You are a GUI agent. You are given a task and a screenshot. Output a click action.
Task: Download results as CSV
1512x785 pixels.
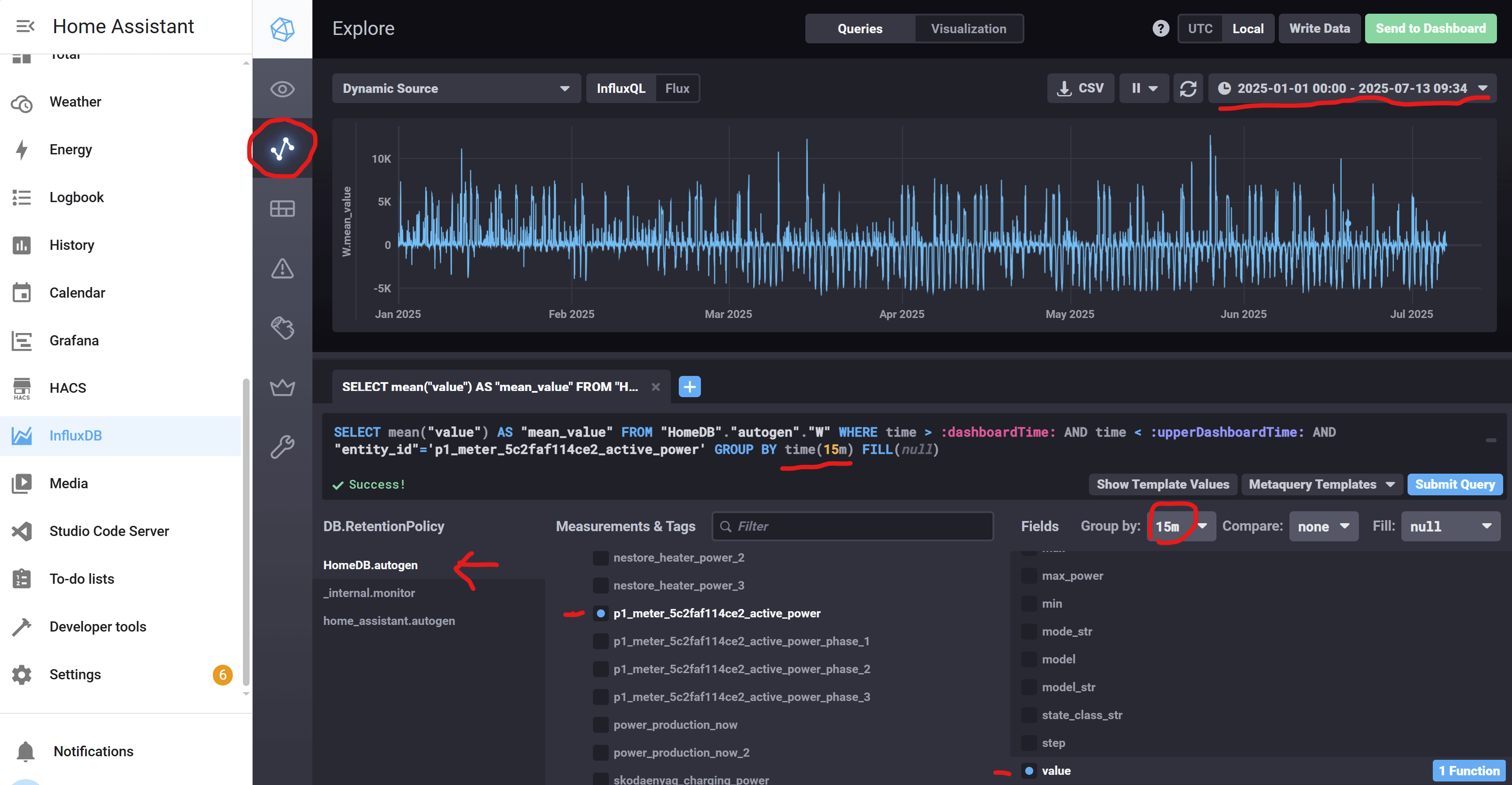[x=1081, y=88]
